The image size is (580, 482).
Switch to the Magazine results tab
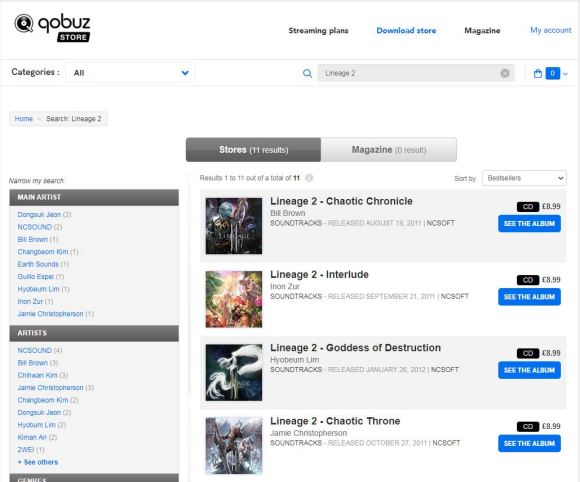(389, 150)
